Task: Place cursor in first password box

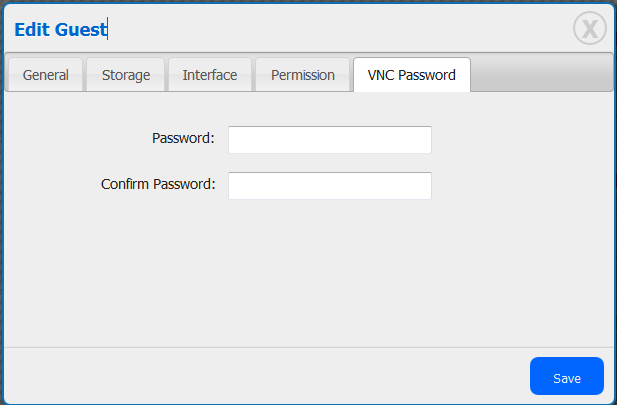Action: click(330, 140)
